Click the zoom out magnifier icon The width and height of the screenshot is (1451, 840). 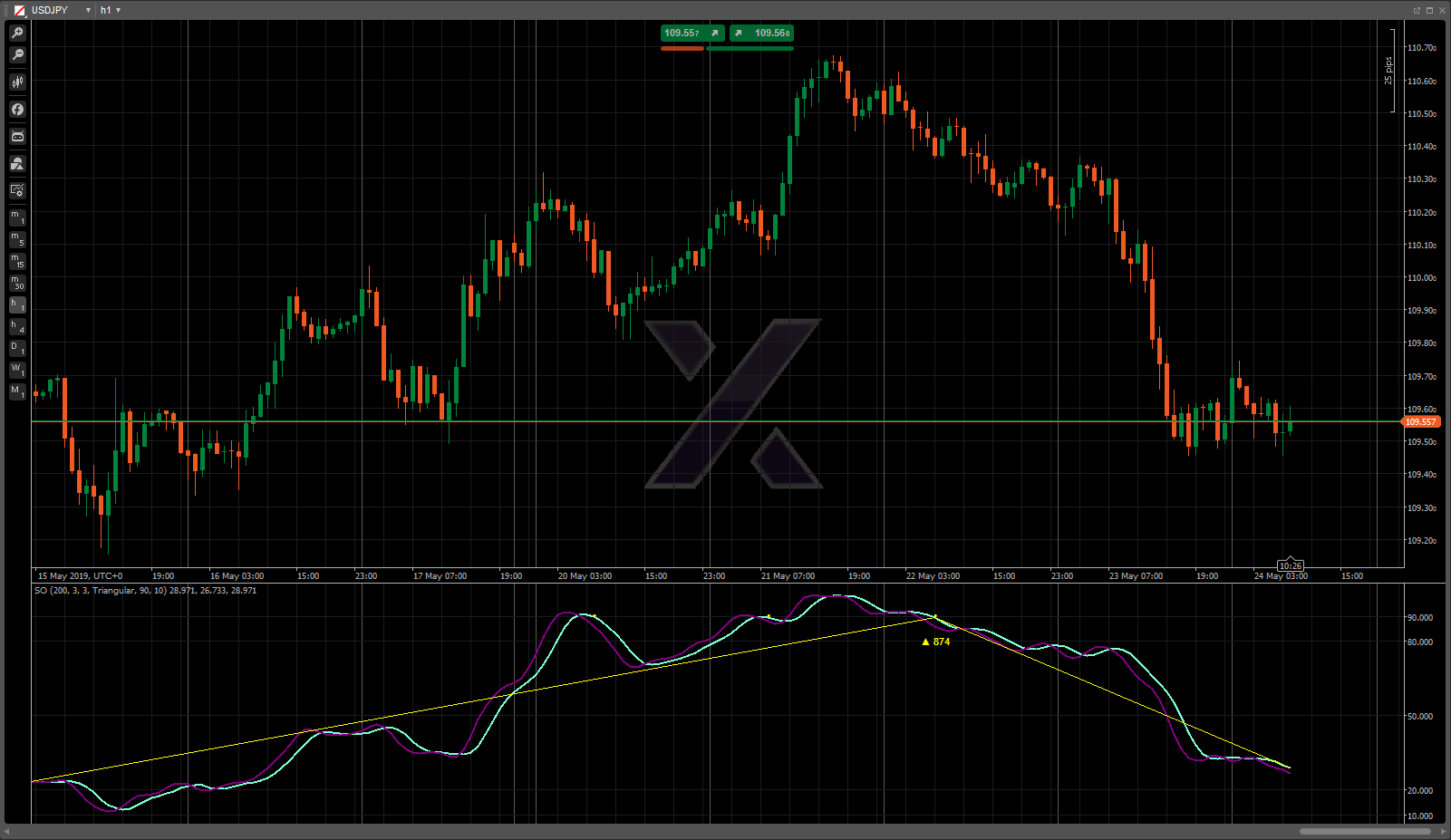pyautogui.click(x=17, y=55)
